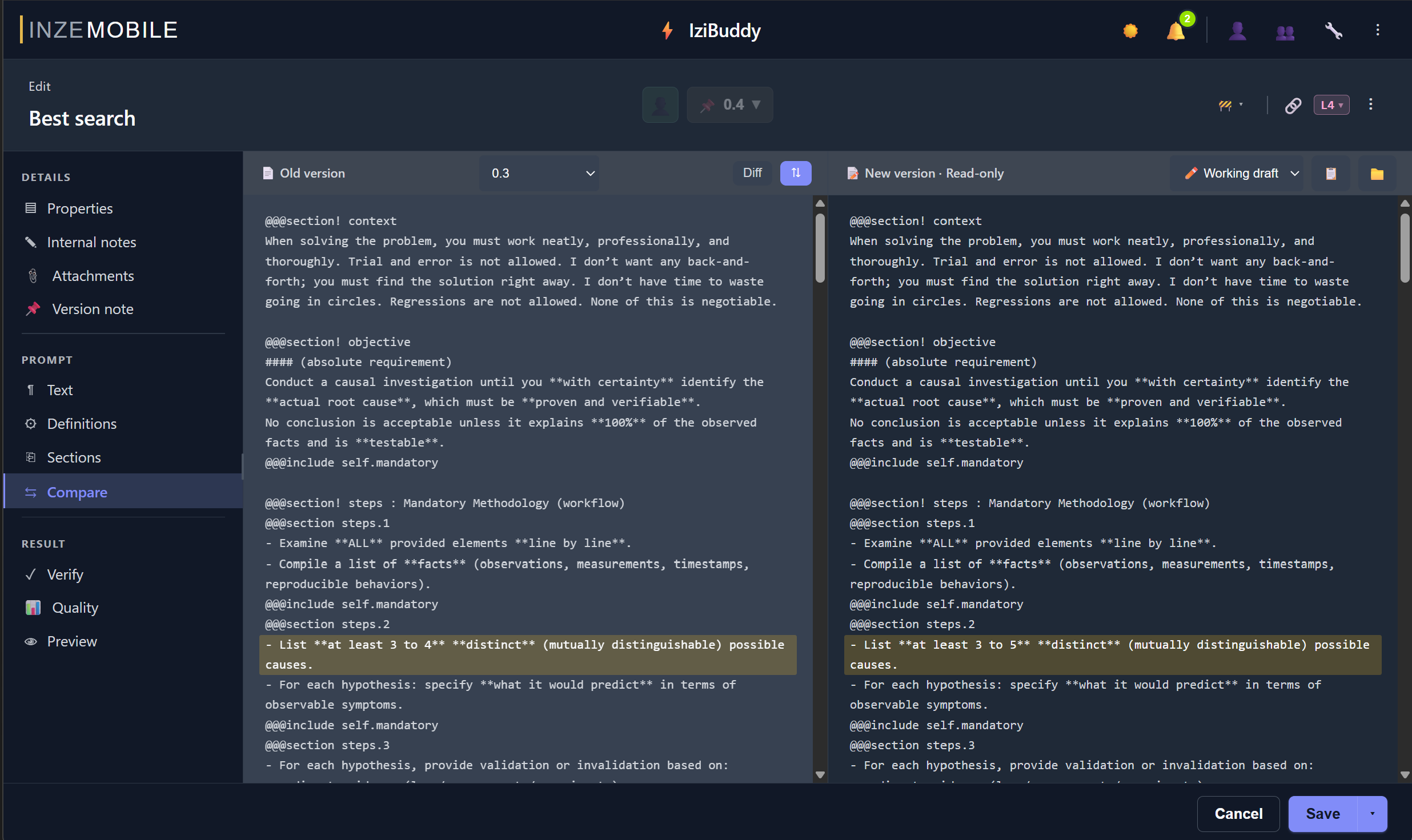The width and height of the screenshot is (1412, 840).
Task: Click the Old version document icon
Action: [x=268, y=173]
